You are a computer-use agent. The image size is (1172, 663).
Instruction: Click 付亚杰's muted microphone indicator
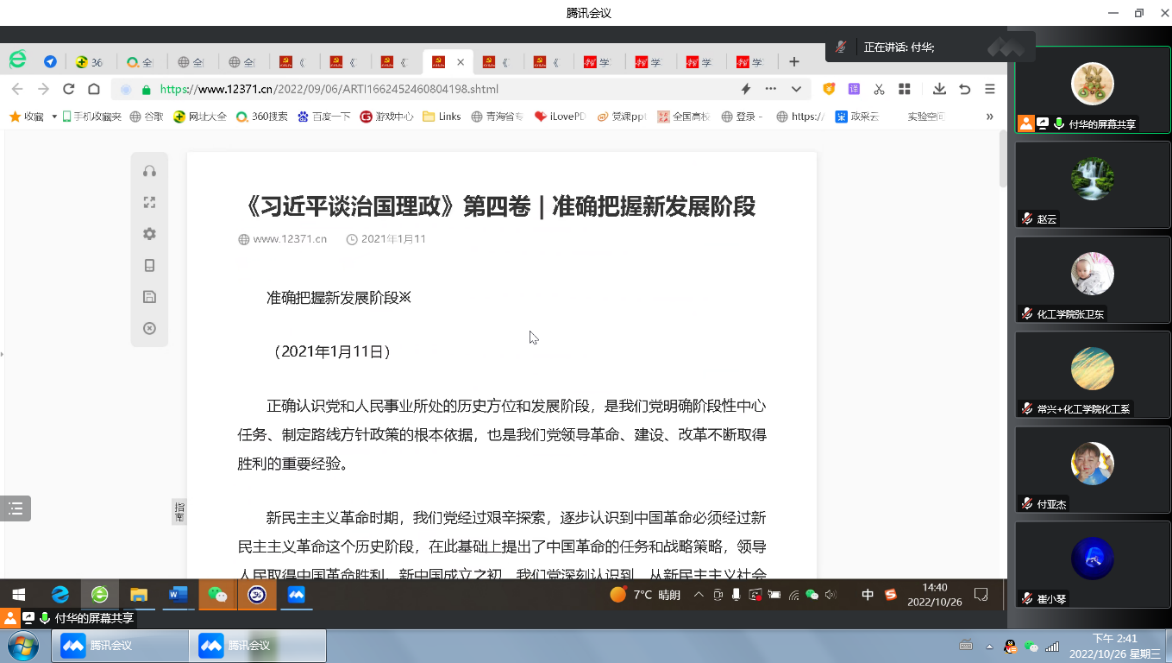tap(1026, 504)
